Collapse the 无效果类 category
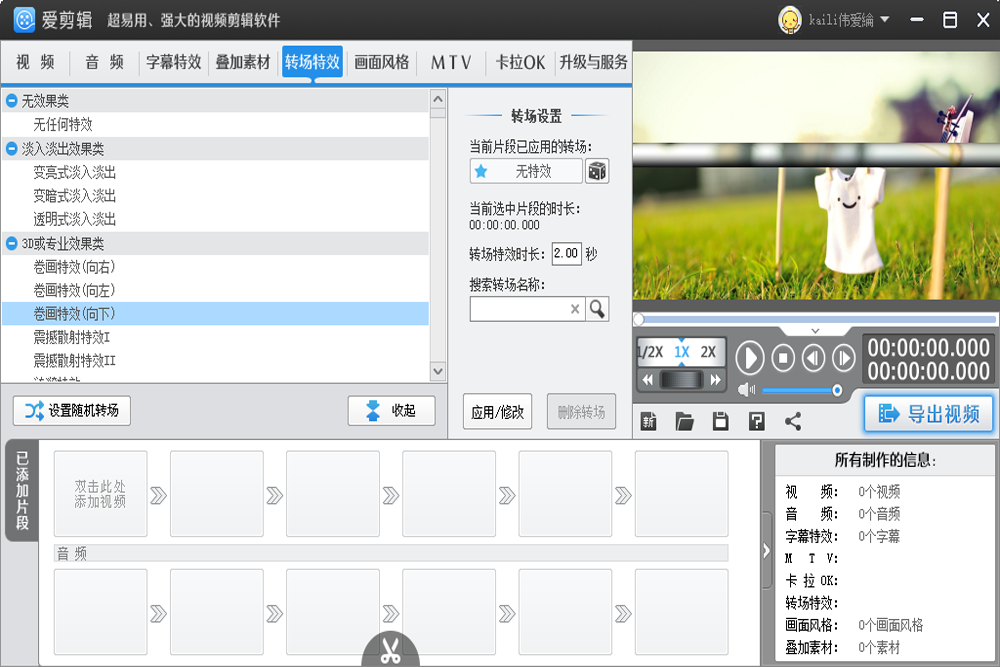This screenshot has height=667, width=1000. tap(12, 101)
